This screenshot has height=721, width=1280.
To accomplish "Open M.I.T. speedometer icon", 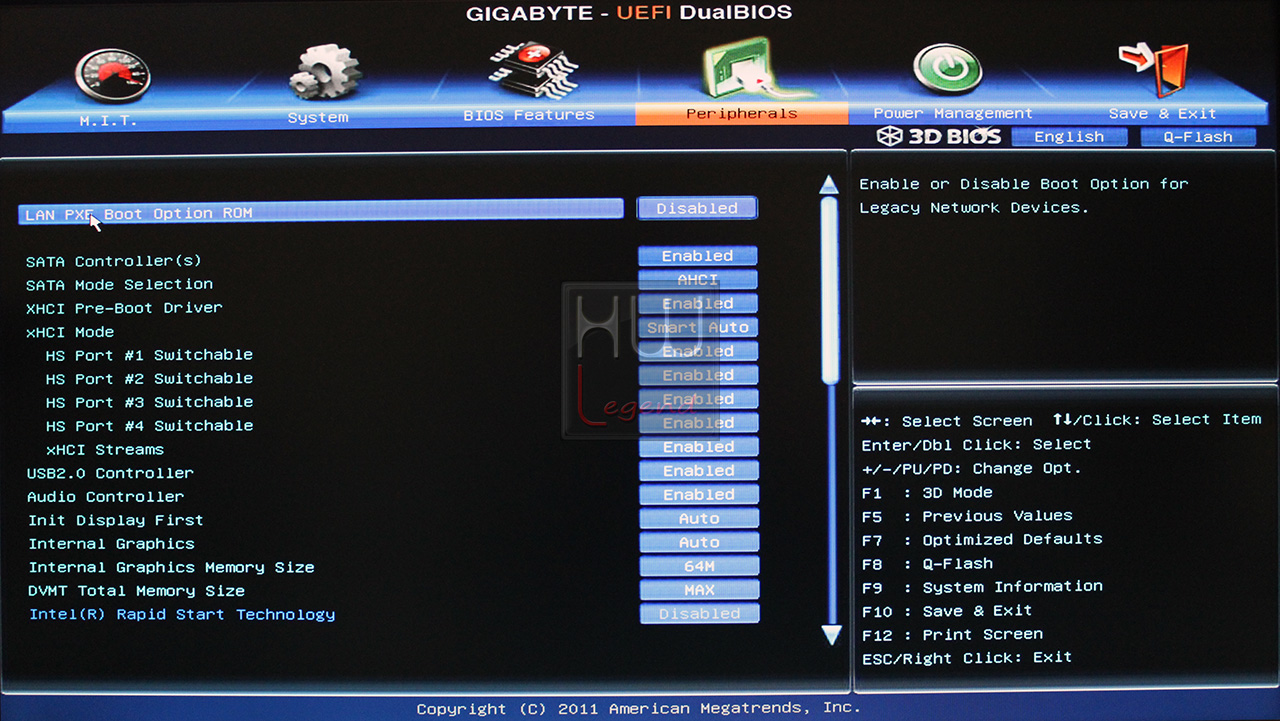I will 112,75.
